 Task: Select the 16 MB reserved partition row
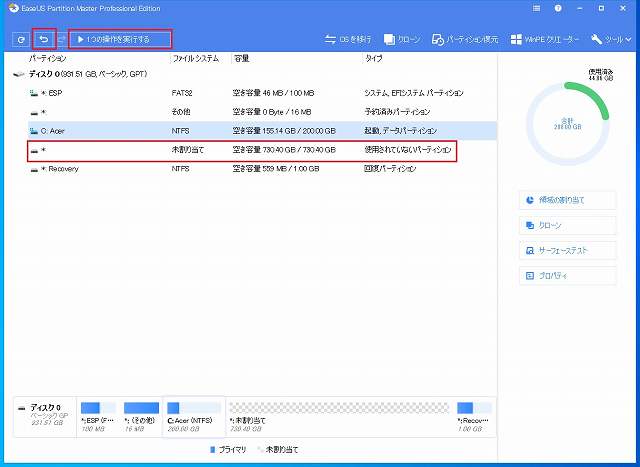coord(262,112)
